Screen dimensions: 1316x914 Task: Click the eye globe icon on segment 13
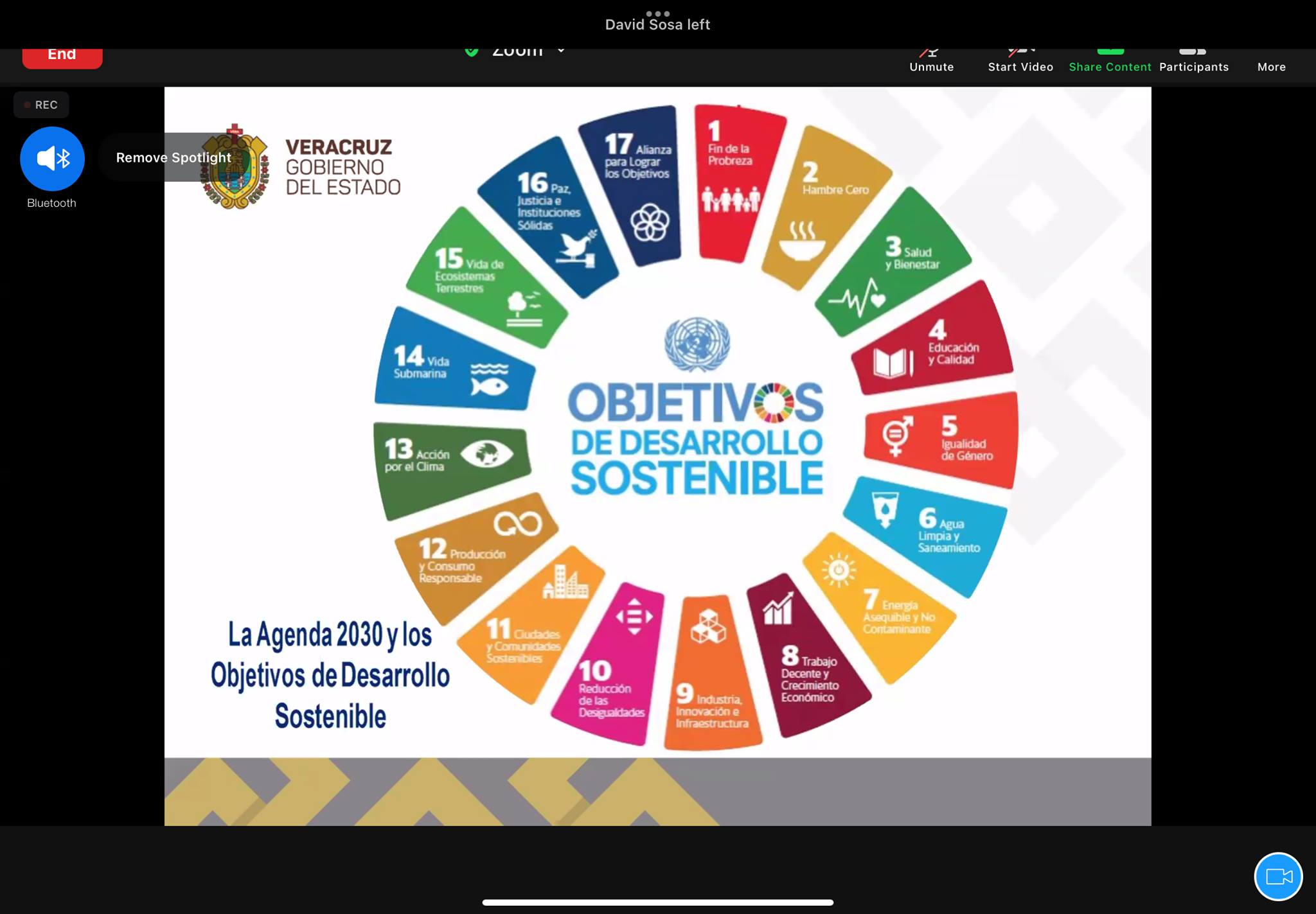pyautogui.click(x=486, y=454)
